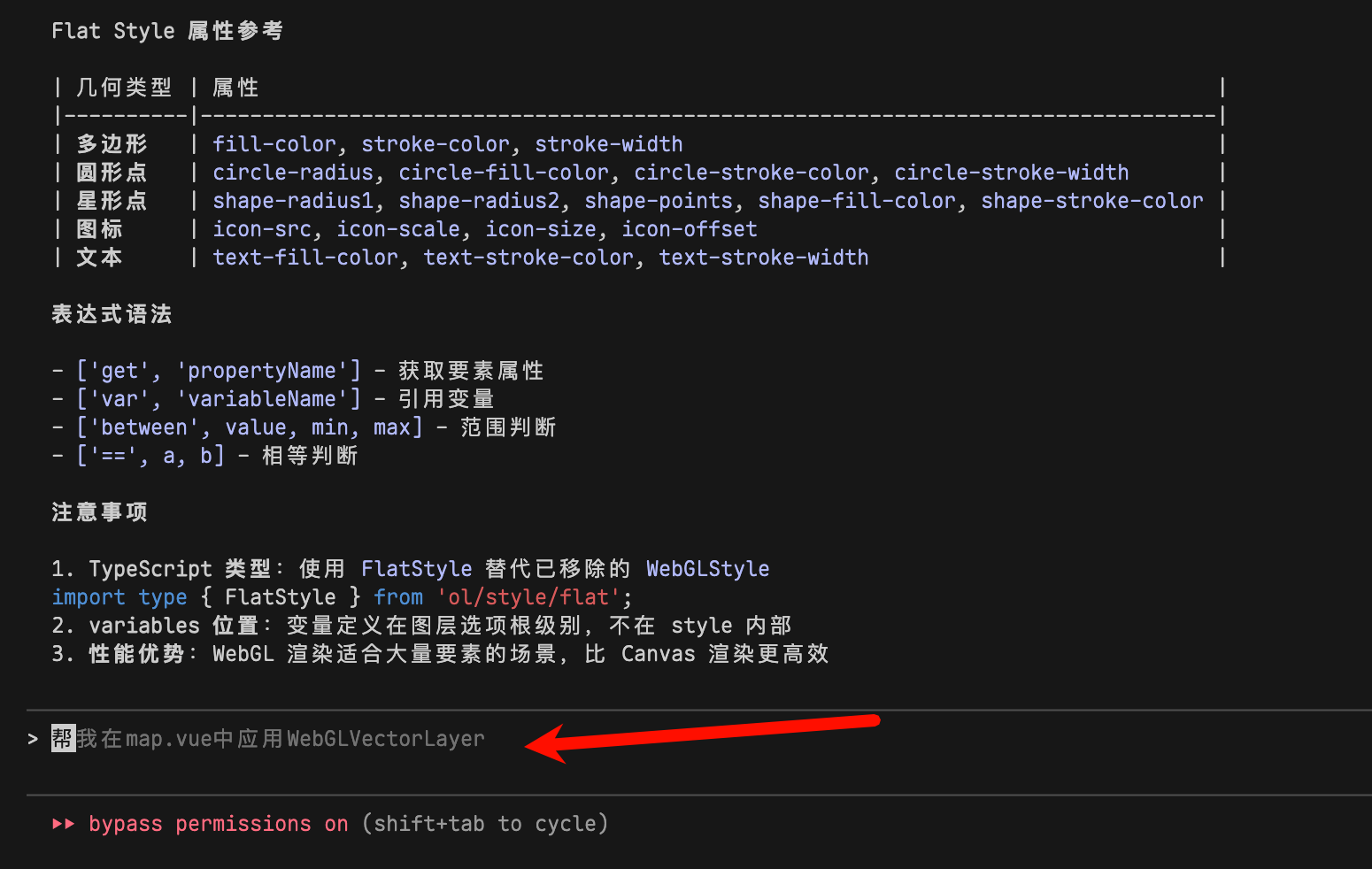
Task: Click the 'shape-stroke-color' property text
Action: coord(1092,201)
